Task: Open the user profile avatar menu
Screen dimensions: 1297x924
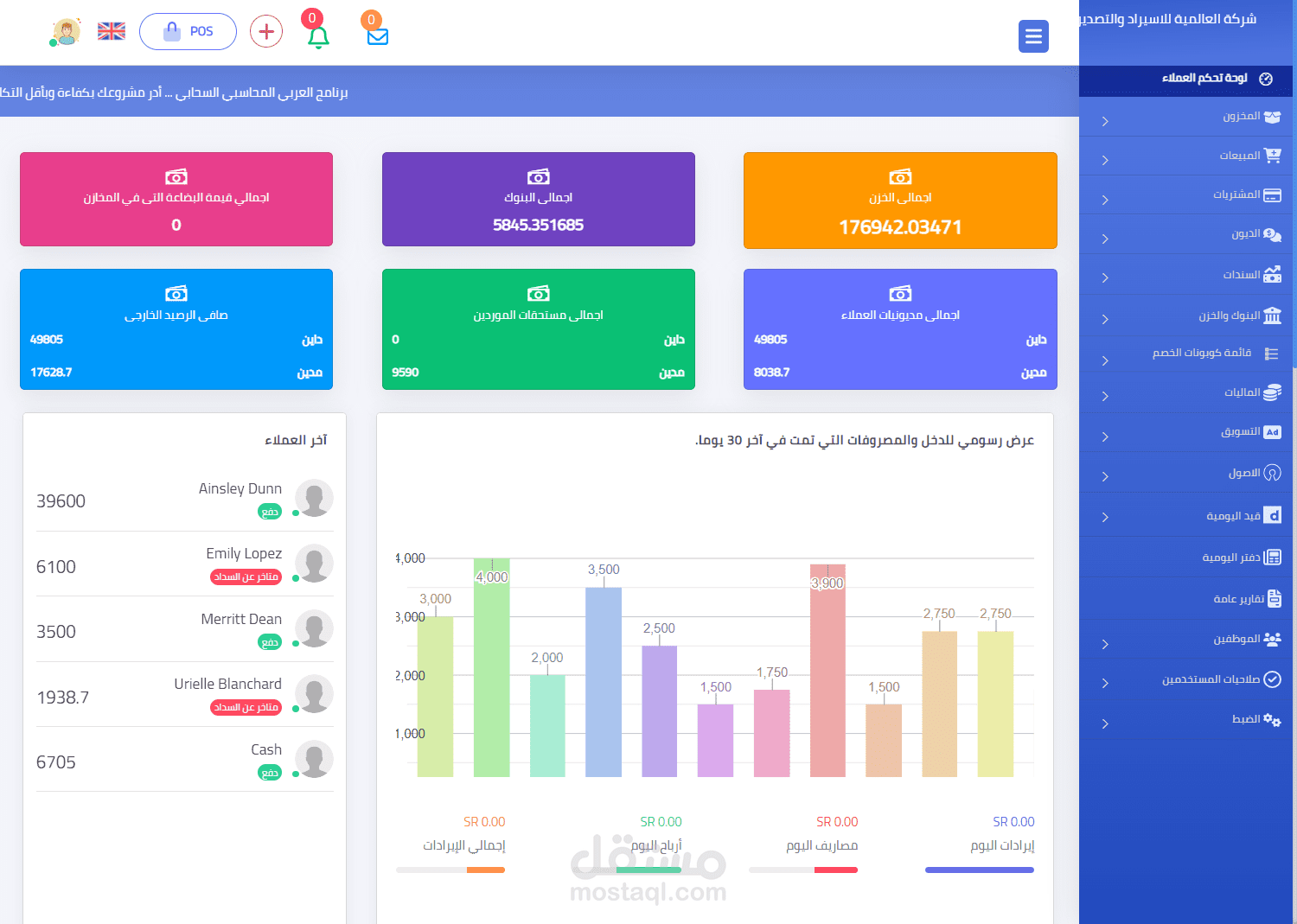Action: pos(65,30)
